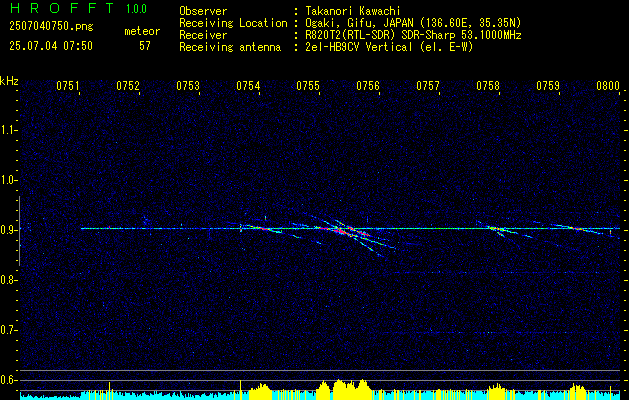This screenshot has height=400, width=629.
Task: Click the receiver line with 53.1000MHz
Action: point(413,35)
